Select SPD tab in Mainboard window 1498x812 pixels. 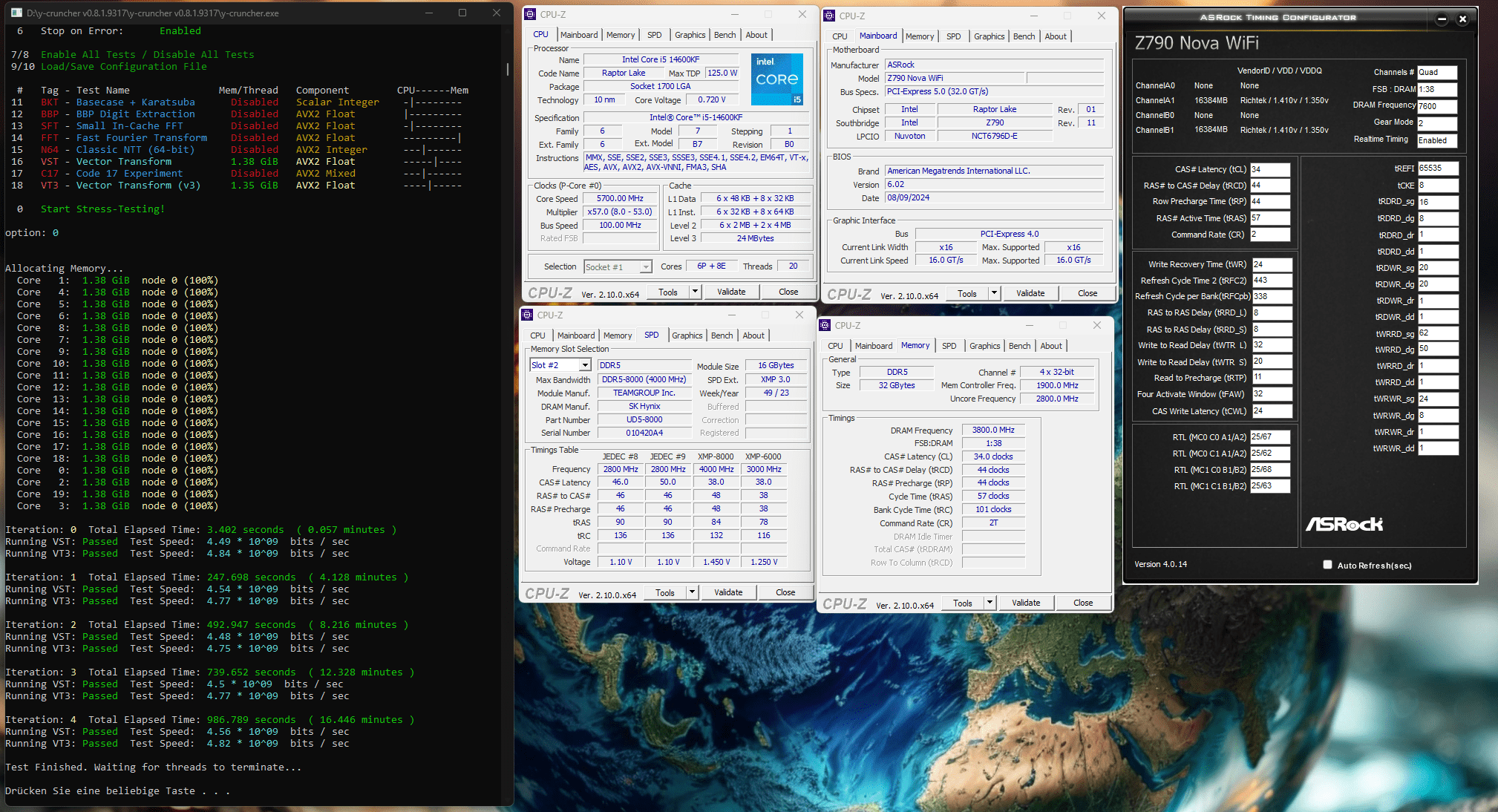tap(953, 36)
